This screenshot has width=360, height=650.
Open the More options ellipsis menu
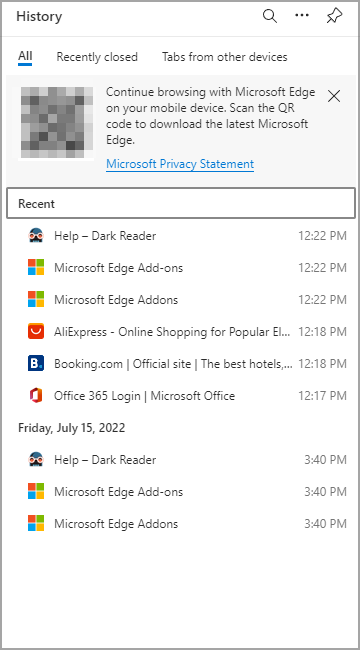[302, 16]
